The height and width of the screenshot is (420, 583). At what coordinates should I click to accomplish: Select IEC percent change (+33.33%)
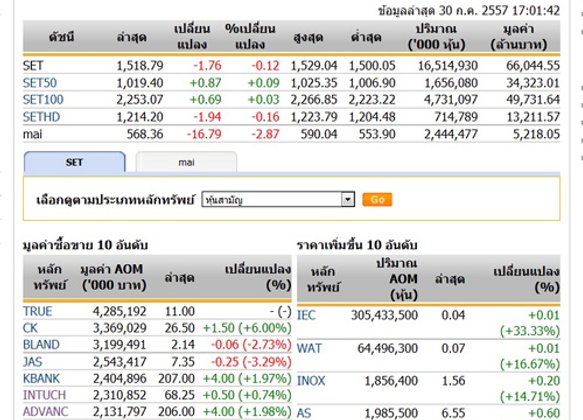[530, 331]
